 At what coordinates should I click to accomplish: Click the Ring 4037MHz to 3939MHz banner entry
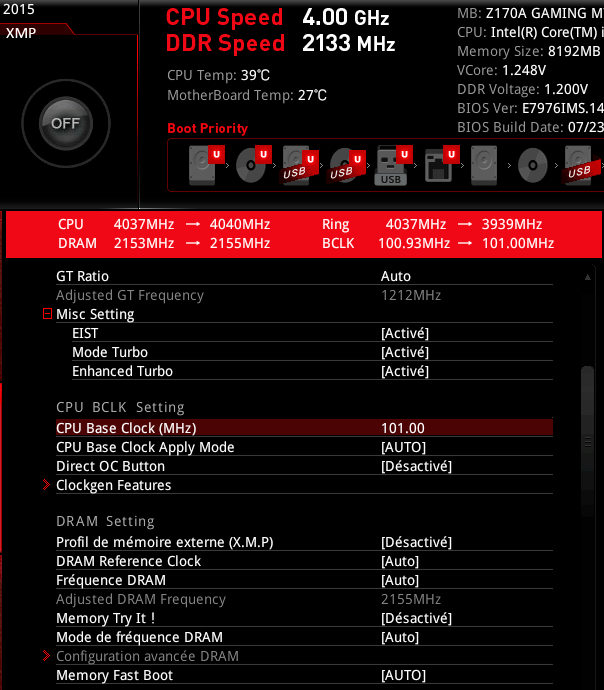click(432, 224)
